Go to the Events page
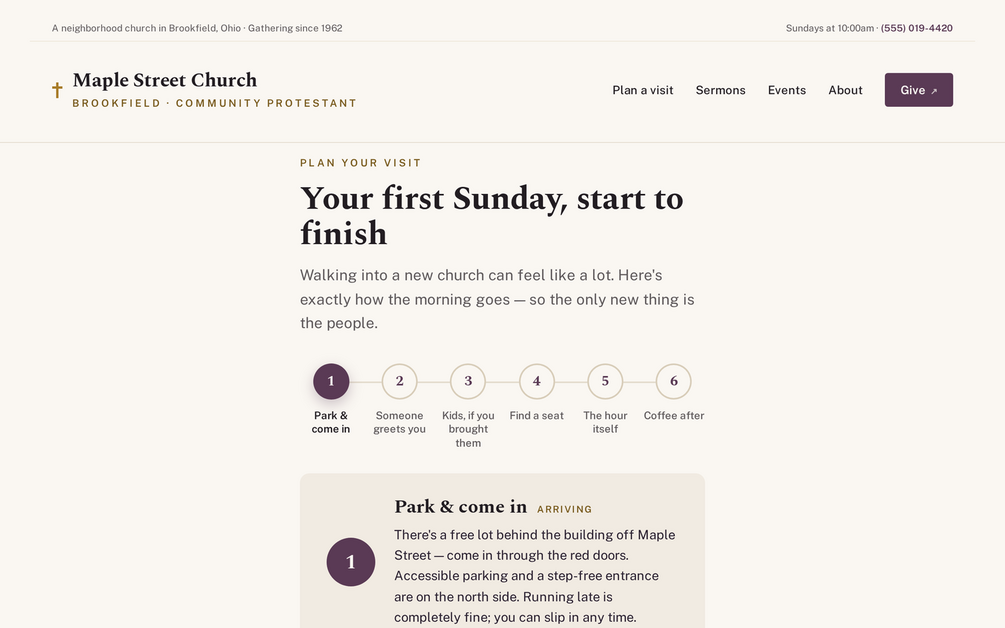 point(786,90)
